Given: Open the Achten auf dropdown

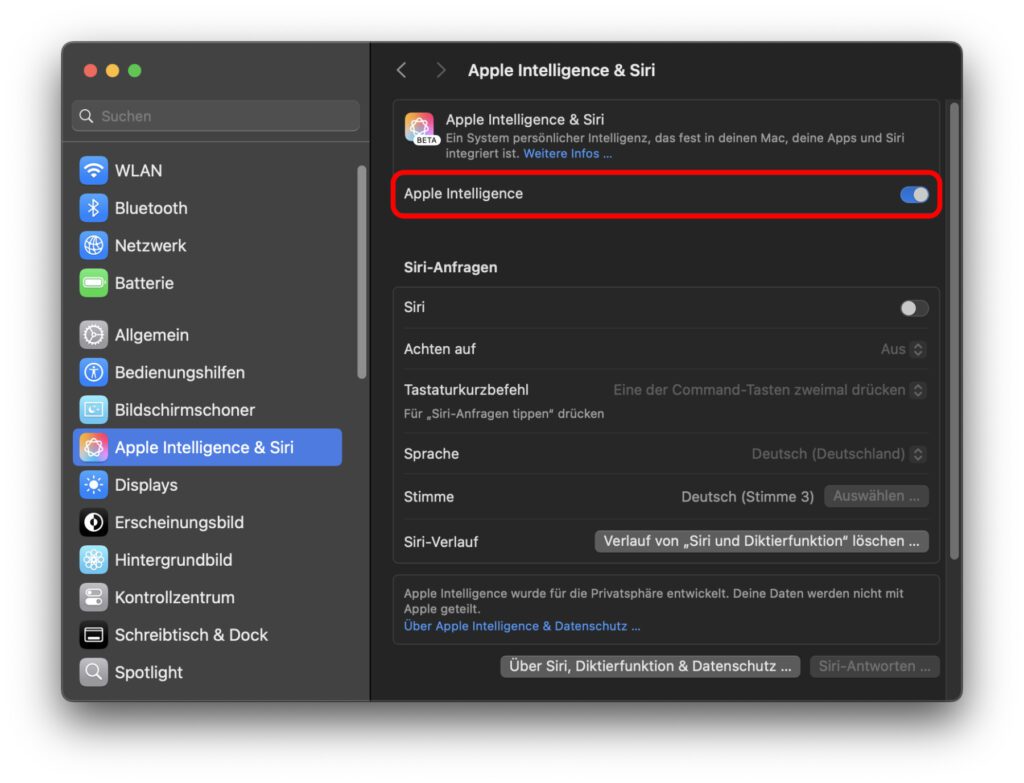Looking at the screenshot, I should coord(903,349).
